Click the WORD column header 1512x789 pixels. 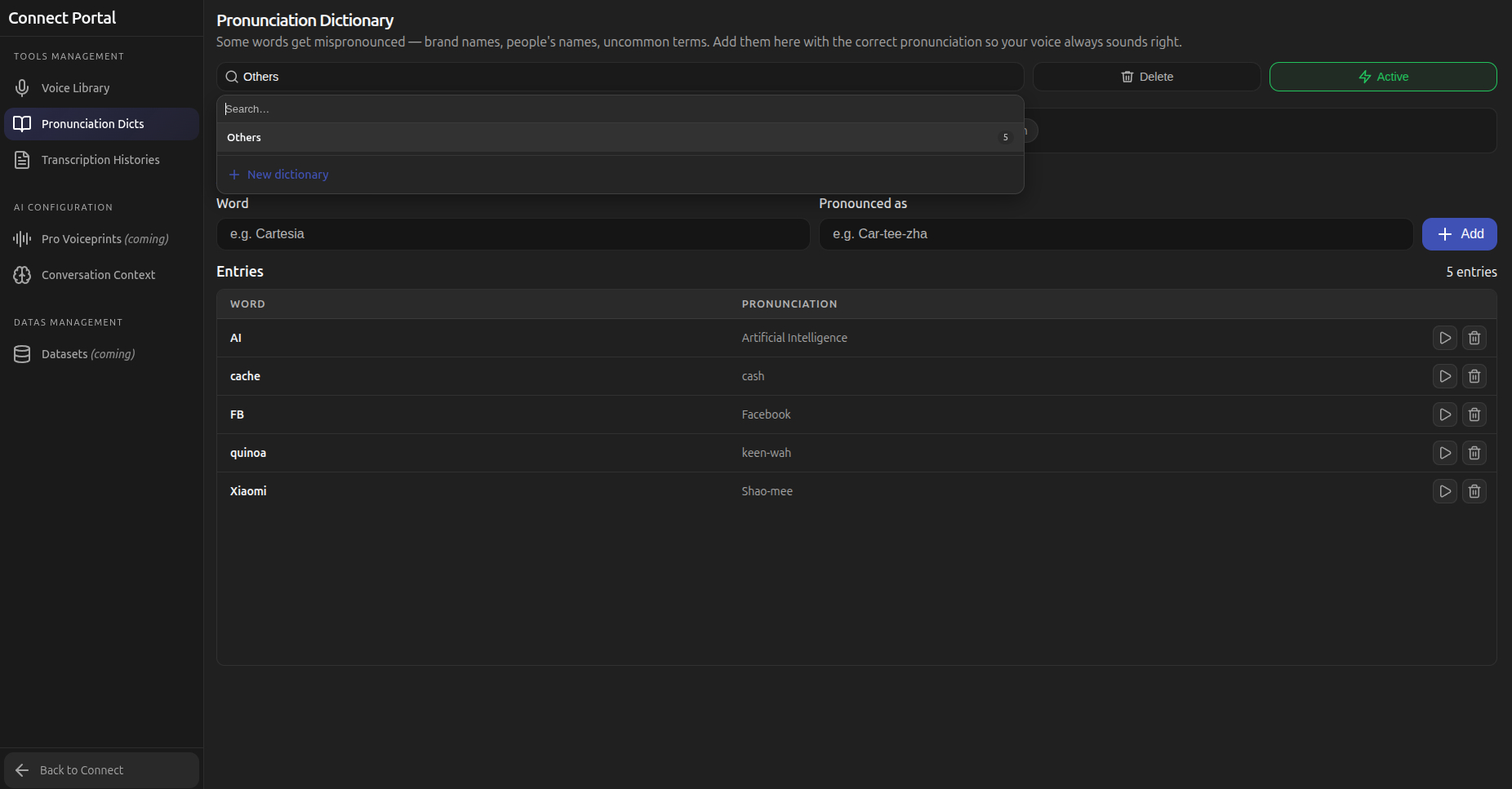click(x=247, y=304)
